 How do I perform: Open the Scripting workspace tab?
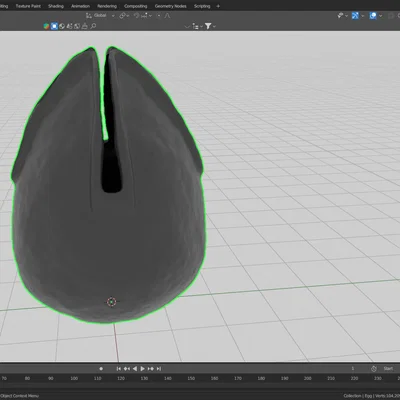click(202, 6)
